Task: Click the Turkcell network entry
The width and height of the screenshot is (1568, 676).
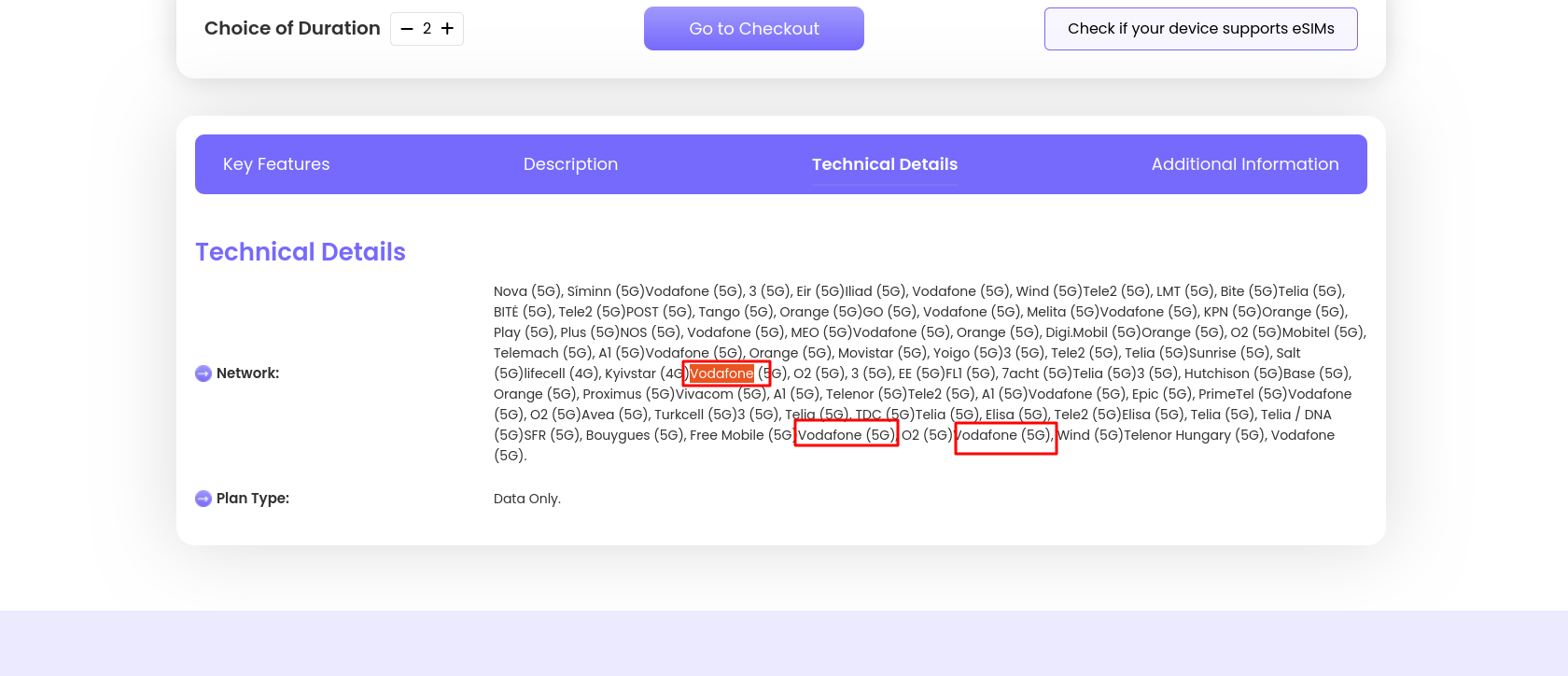Action: tap(679, 415)
